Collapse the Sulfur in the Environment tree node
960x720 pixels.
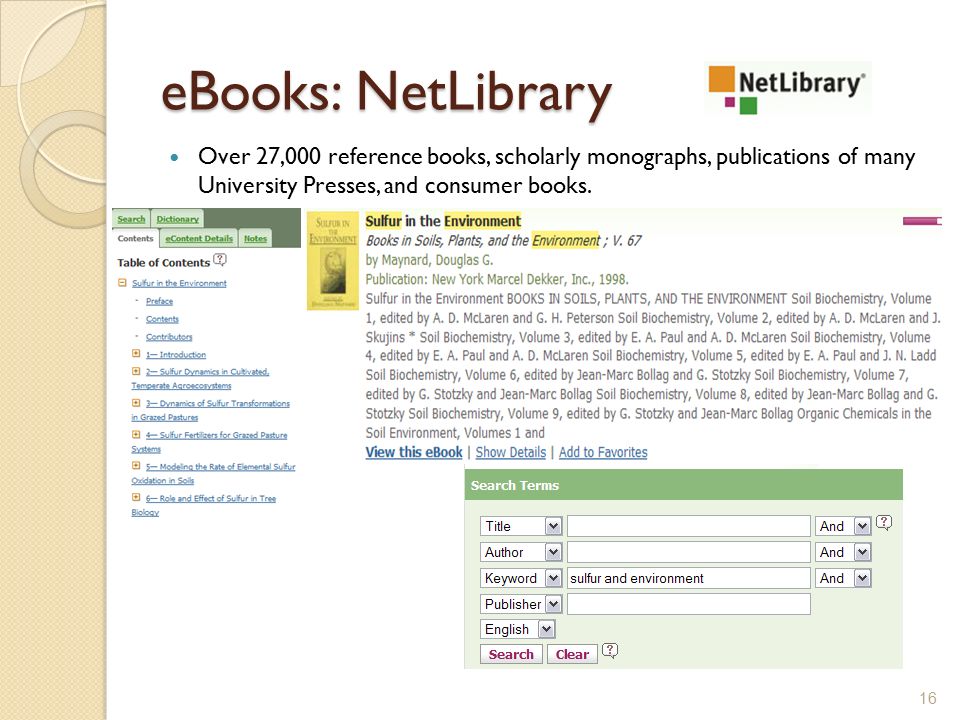122,283
